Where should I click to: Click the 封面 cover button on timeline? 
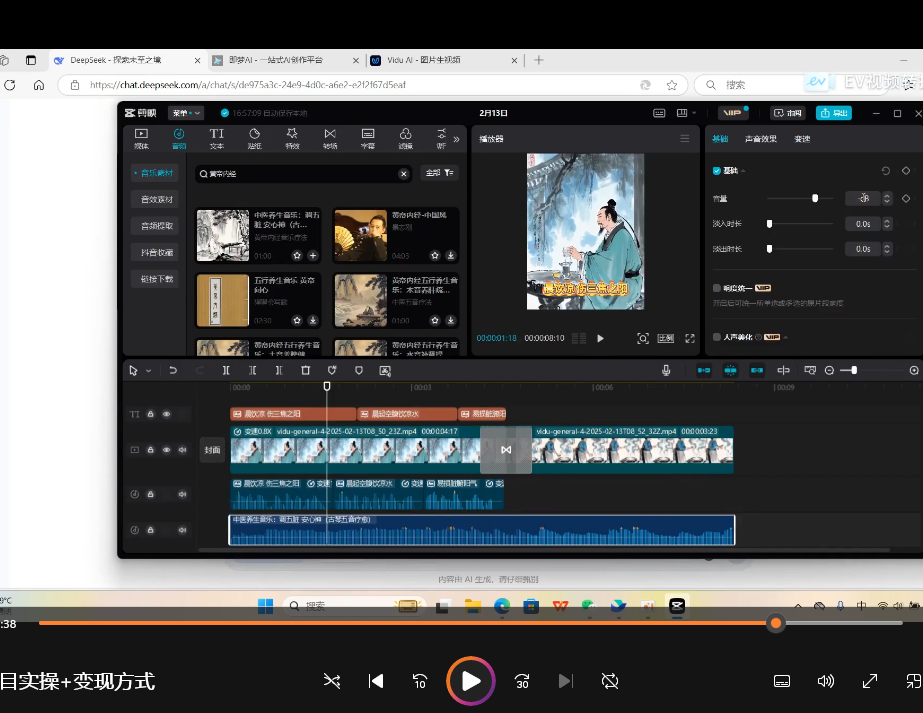pos(212,450)
